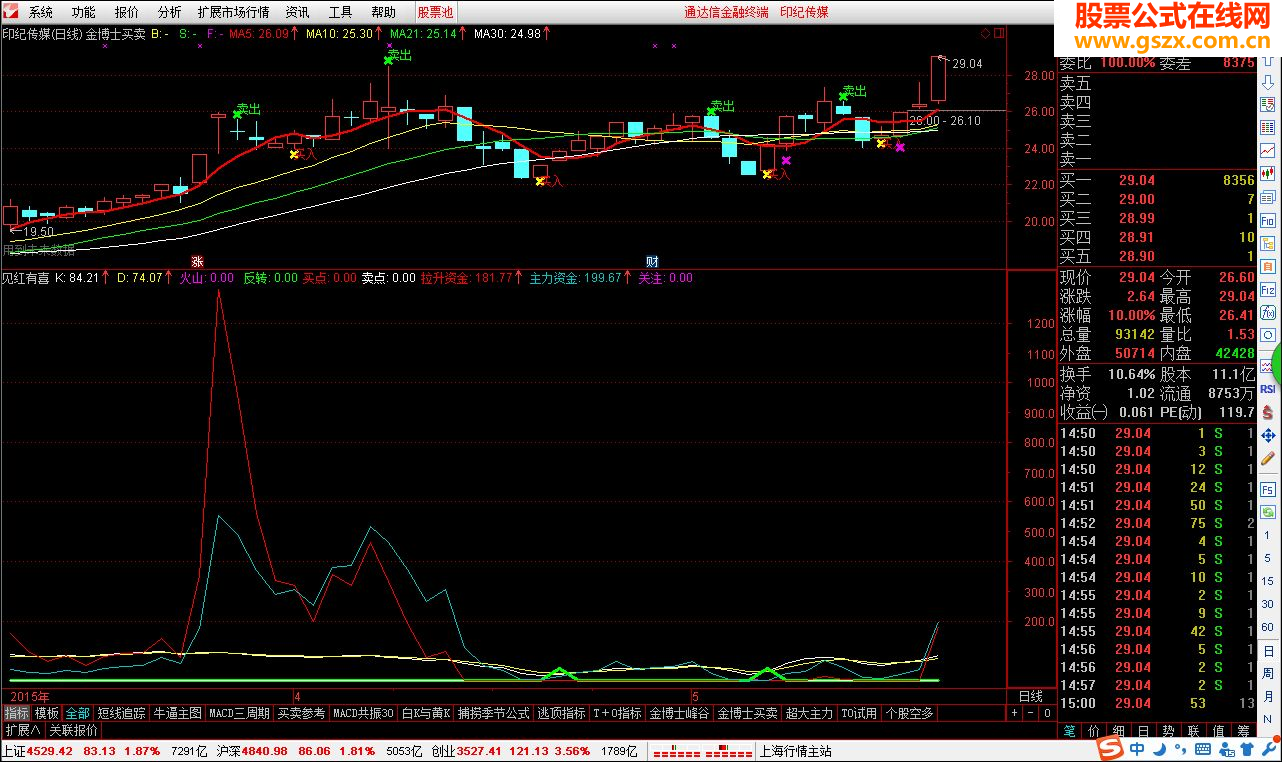
Task: Select the MACD三周期 indicator tab
Action: 239,713
